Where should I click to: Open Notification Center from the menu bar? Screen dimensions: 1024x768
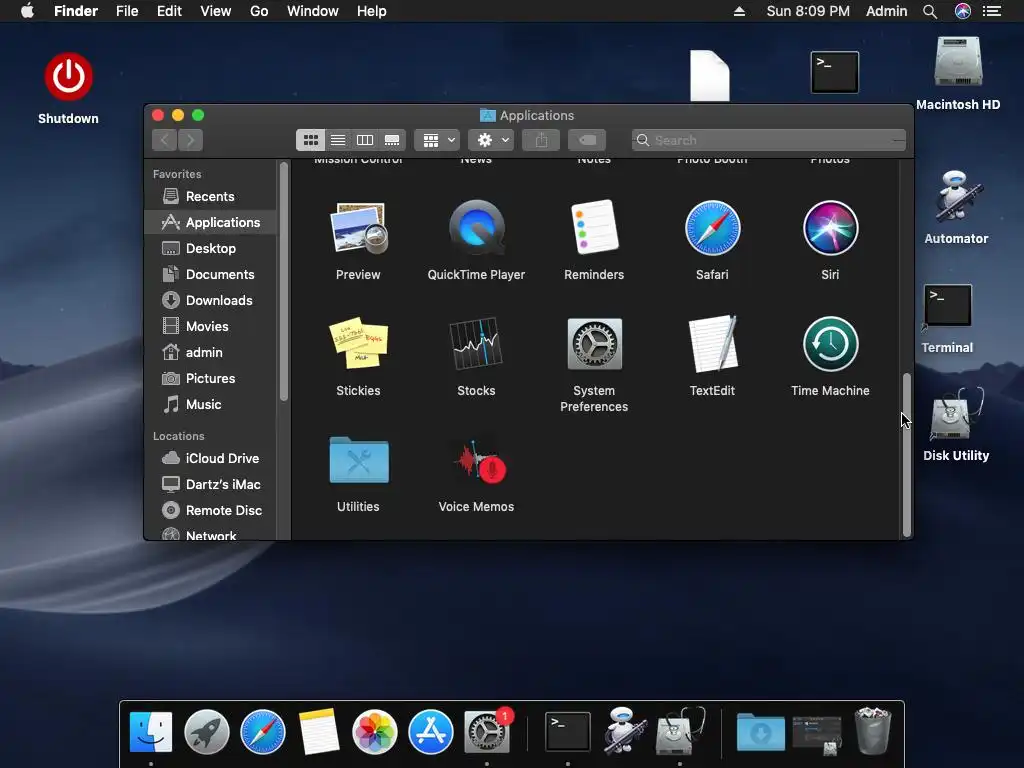[992, 11]
